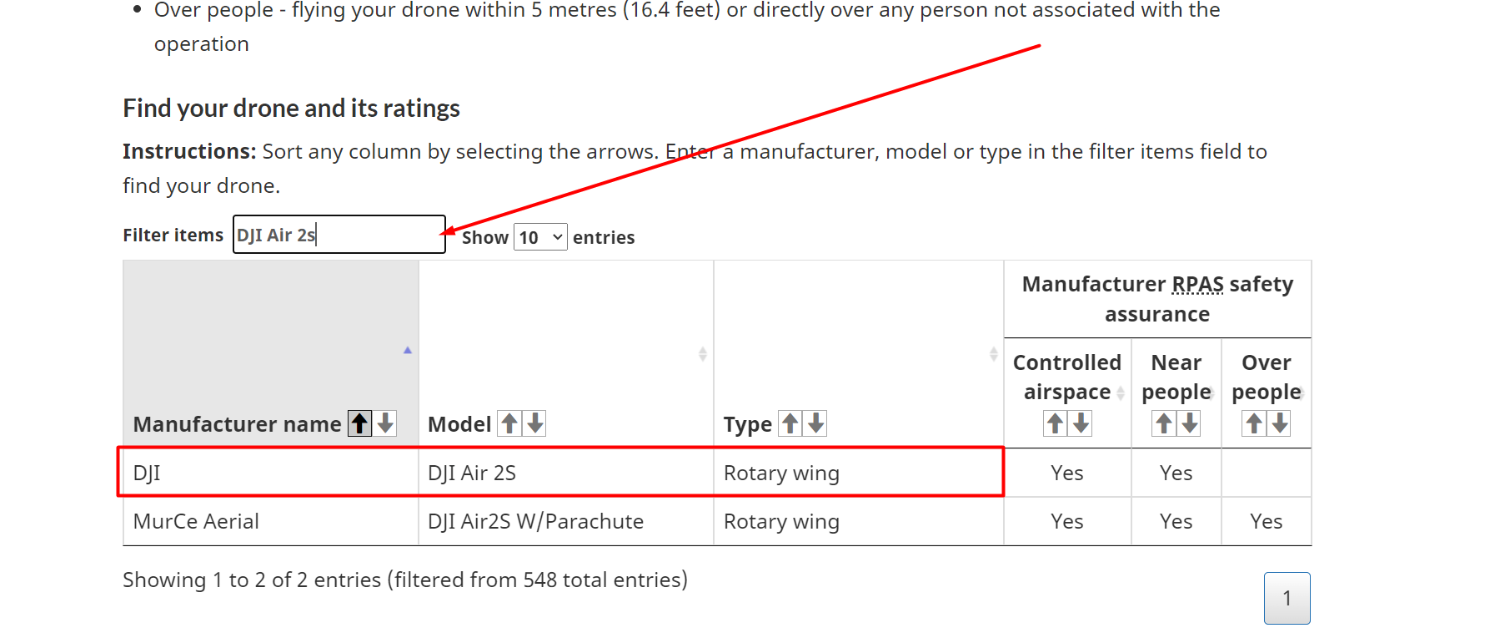
Task: Open the Show entries dropdown
Action: (540, 237)
